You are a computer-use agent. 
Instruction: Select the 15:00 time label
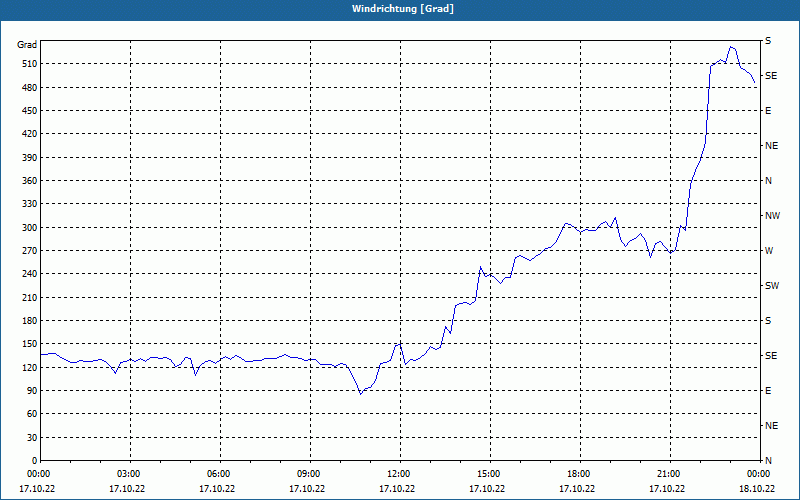(487, 473)
